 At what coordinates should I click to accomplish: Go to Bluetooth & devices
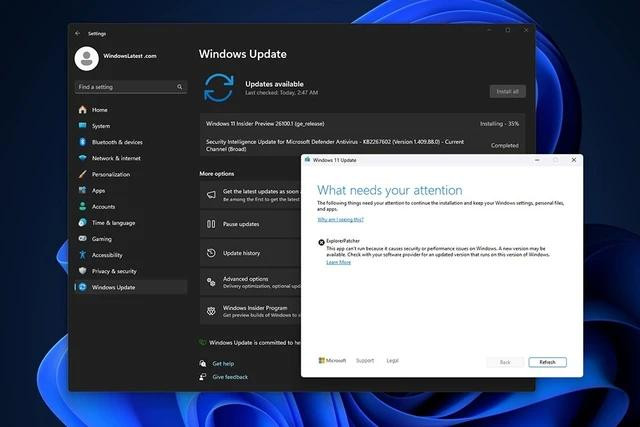pos(131,142)
